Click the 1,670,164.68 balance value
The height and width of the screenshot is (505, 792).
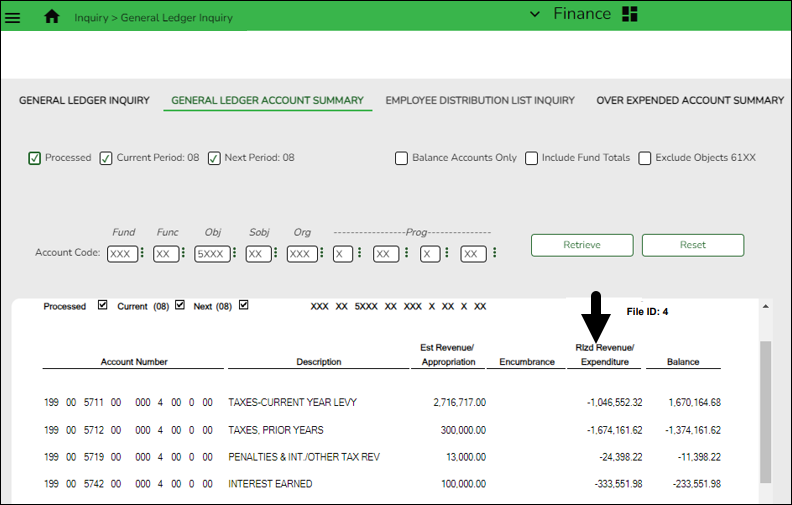695,402
